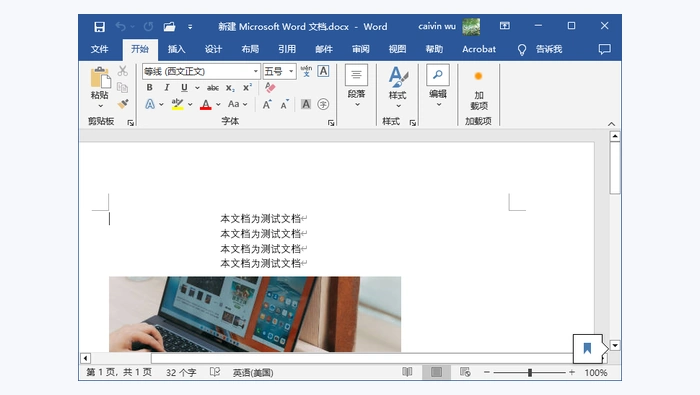This screenshot has height=395, width=700.
Task: Open the comments speech bubble icon
Action: [x=604, y=49]
